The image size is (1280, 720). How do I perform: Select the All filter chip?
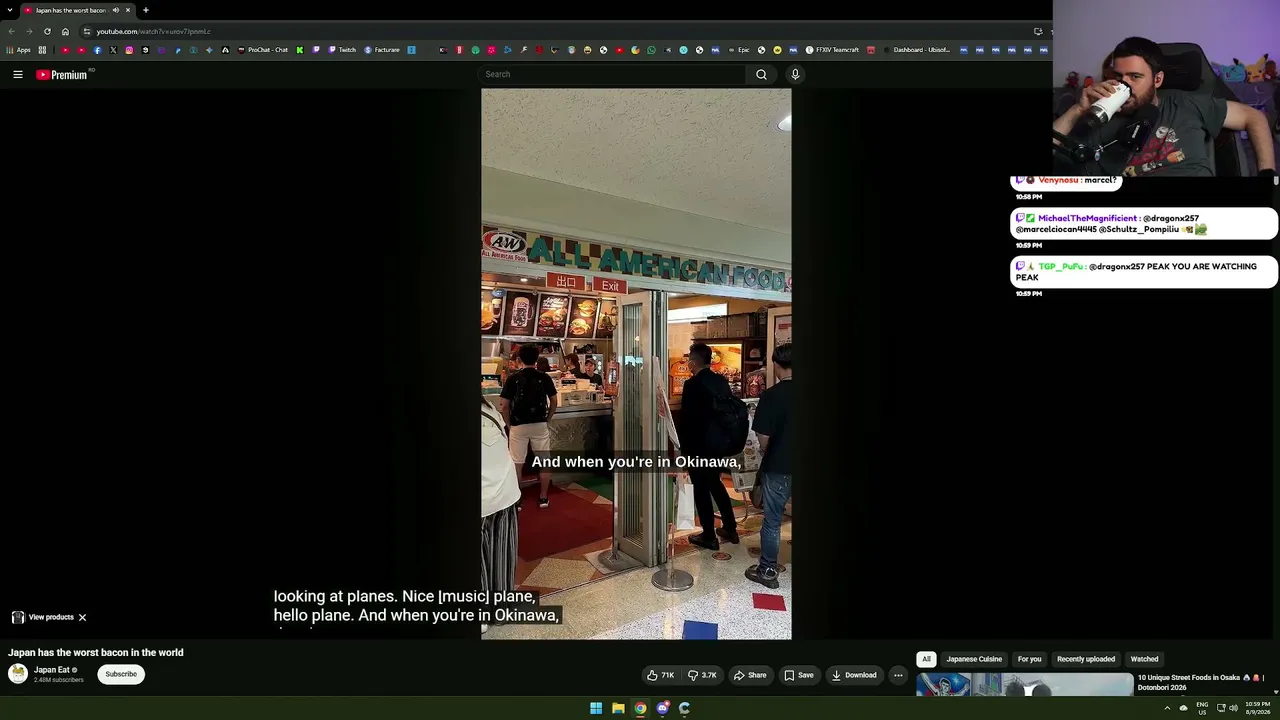tap(926, 659)
